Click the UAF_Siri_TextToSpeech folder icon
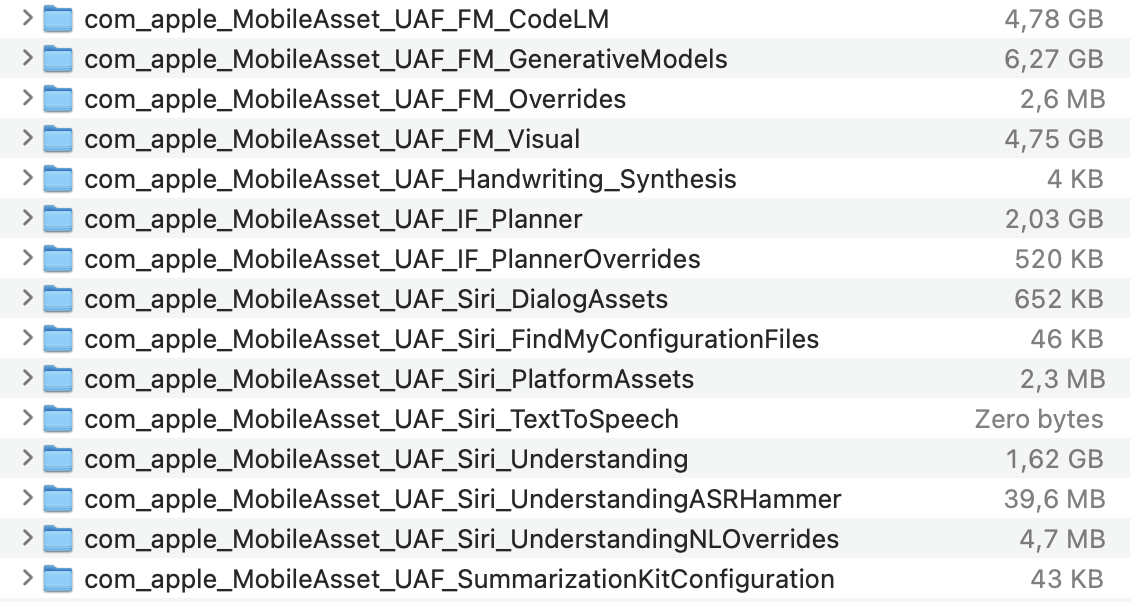The width and height of the screenshot is (1130, 602). click(58, 419)
